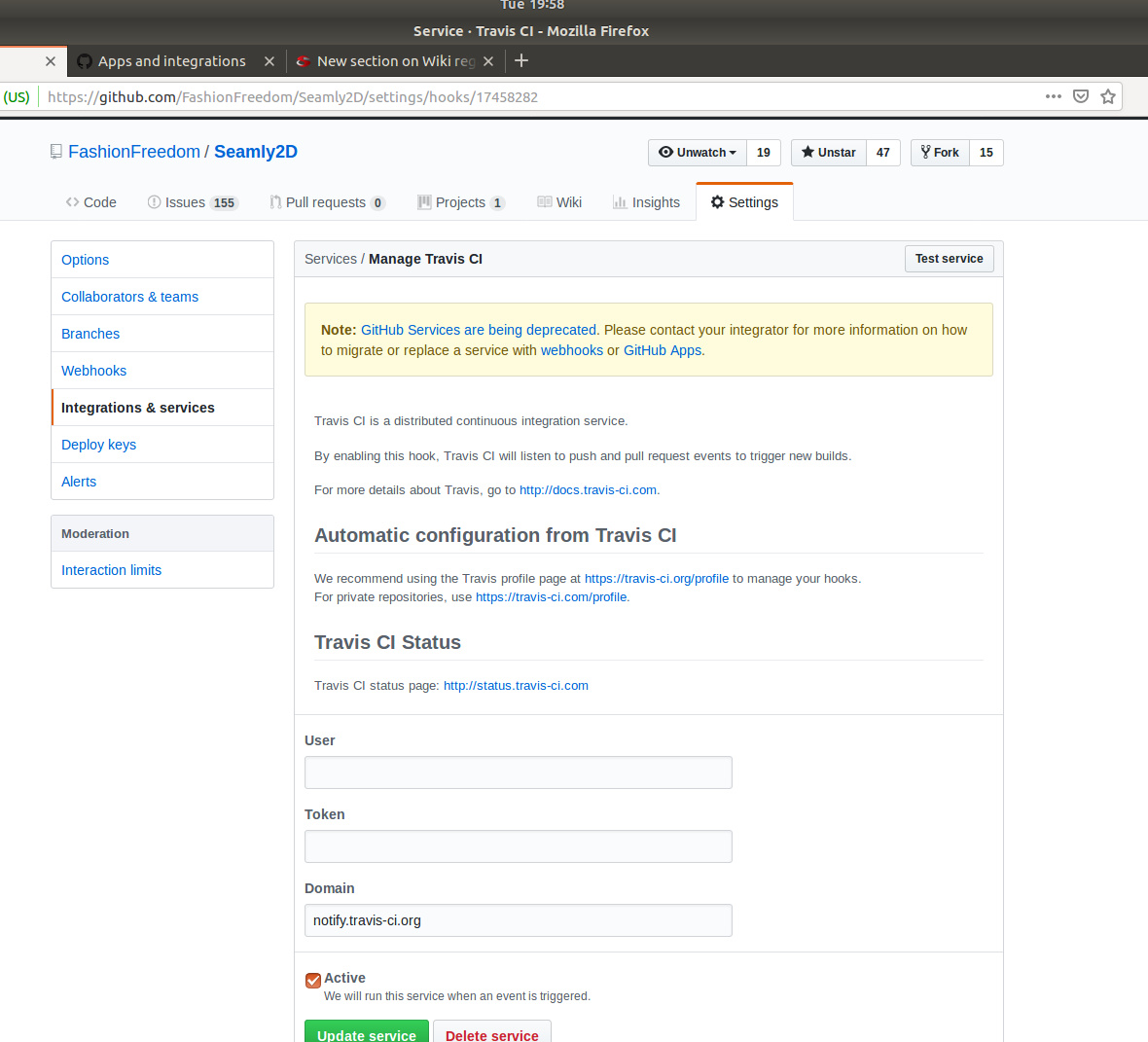The height and width of the screenshot is (1042, 1148).
Task: Open http://status.travis-ci.com link
Action: click(517, 685)
